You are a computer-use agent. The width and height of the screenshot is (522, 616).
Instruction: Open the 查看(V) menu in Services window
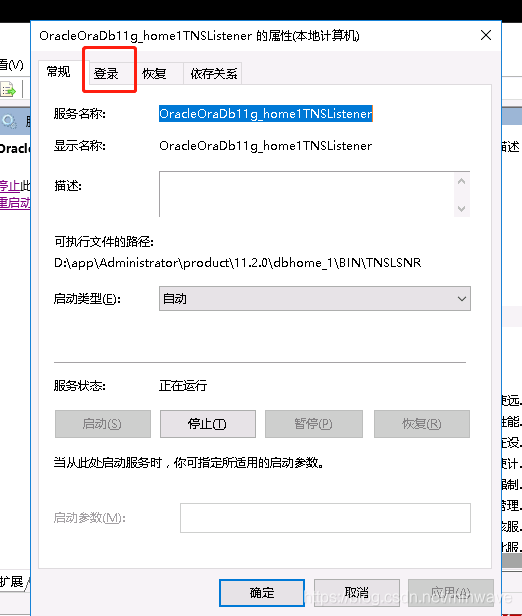12,64
